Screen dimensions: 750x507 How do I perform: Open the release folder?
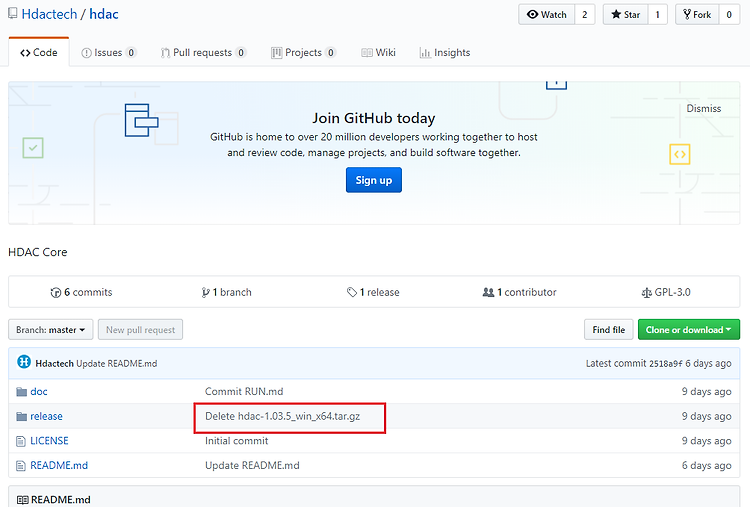46,416
